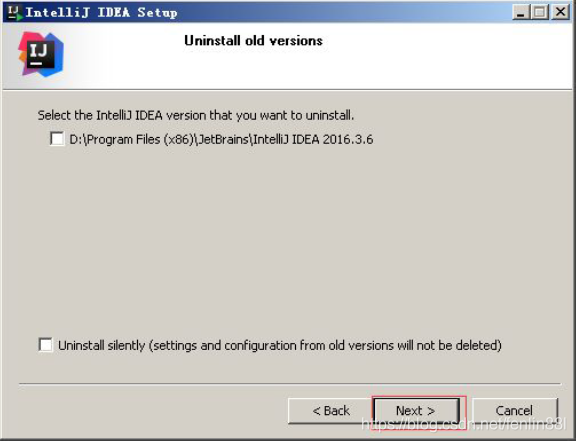Click the IntelliJ IDEA IJ logo
This screenshot has width=576, height=443.
[41, 54]
